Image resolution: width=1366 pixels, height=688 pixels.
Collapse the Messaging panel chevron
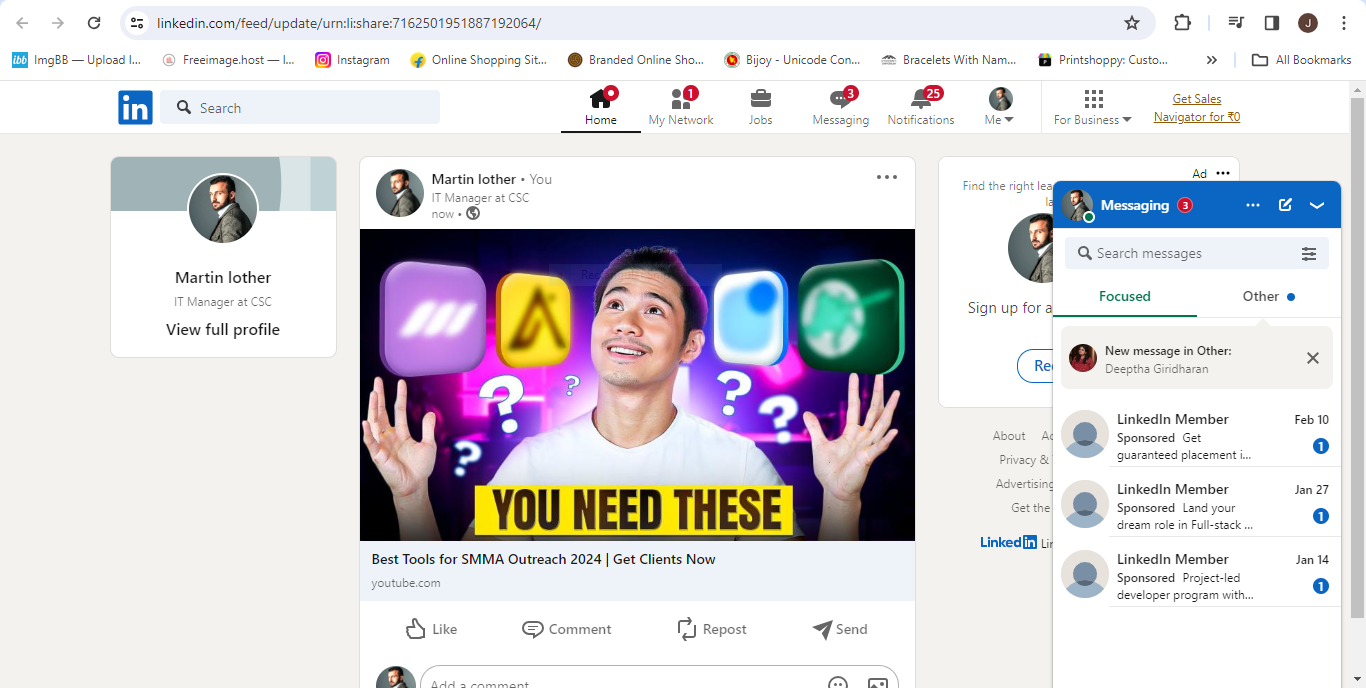click(1317, 205)
